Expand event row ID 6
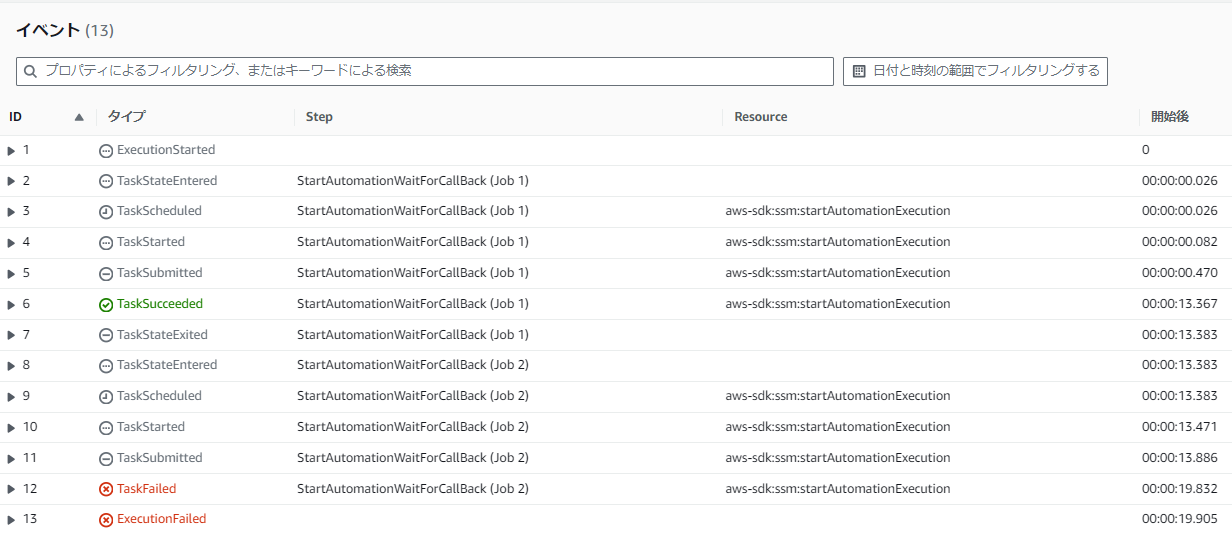The width and height of the screenshot is (1232, 534). [11, 304]
